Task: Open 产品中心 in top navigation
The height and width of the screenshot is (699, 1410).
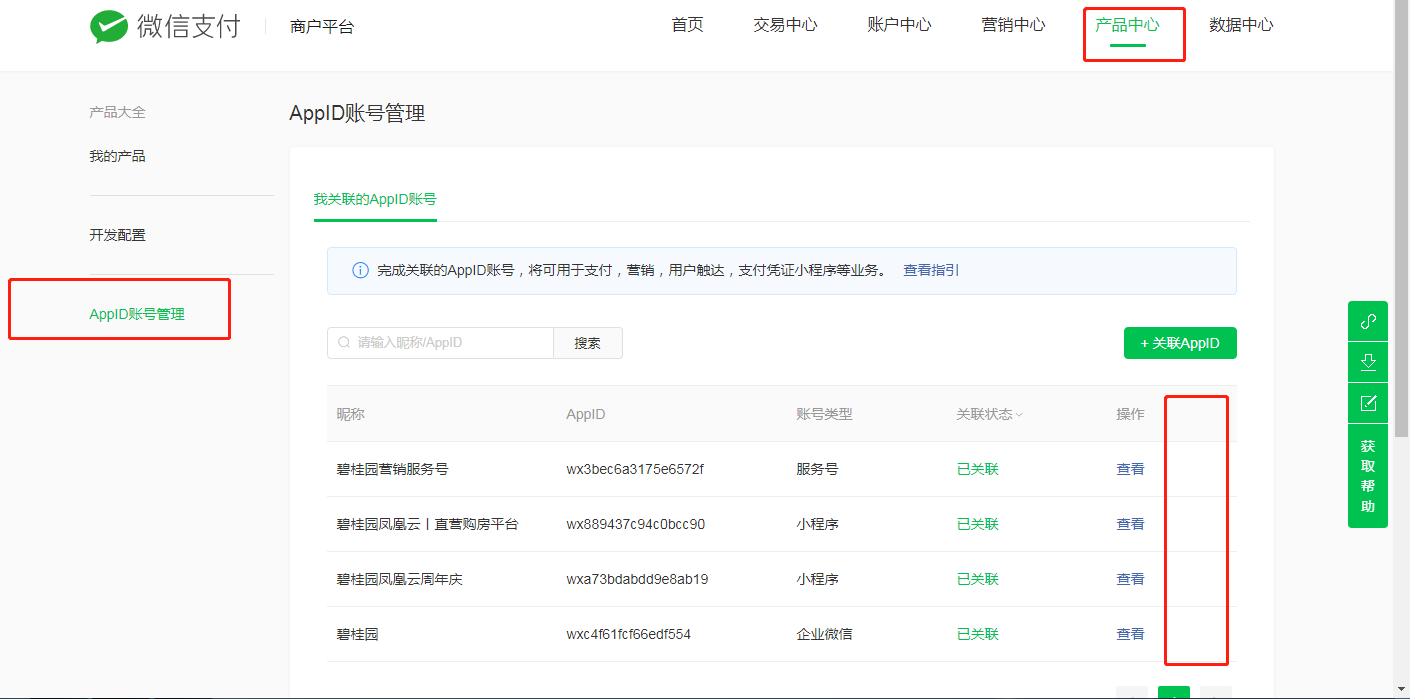Action: [1127, 25]
